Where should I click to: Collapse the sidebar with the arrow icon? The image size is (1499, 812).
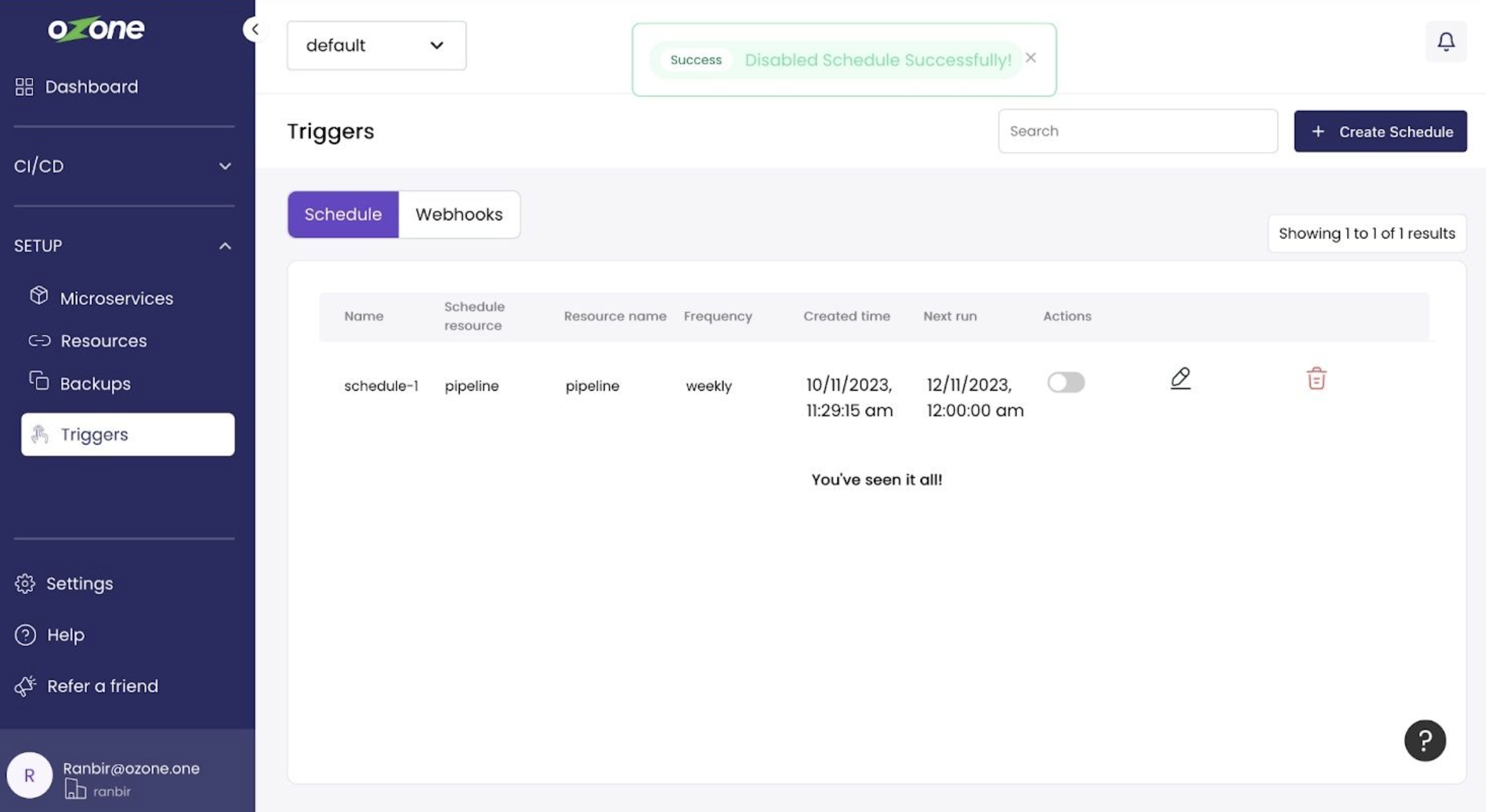(x=255, y=29)
